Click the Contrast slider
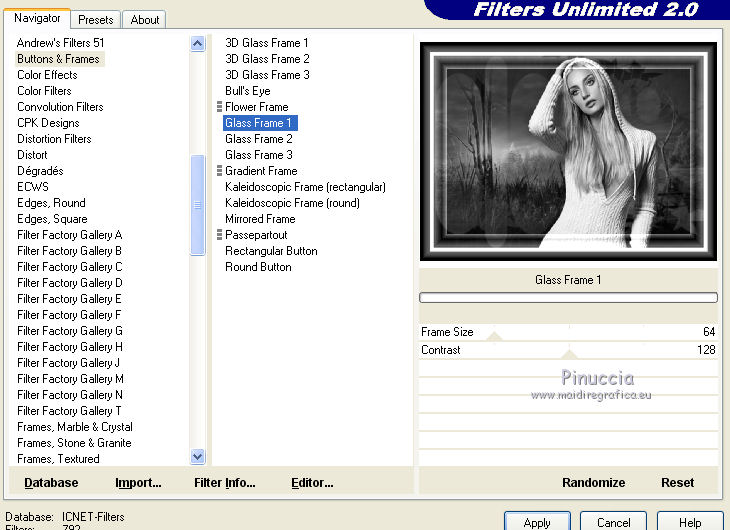730x530 pixels. click(x=568, y=350)
